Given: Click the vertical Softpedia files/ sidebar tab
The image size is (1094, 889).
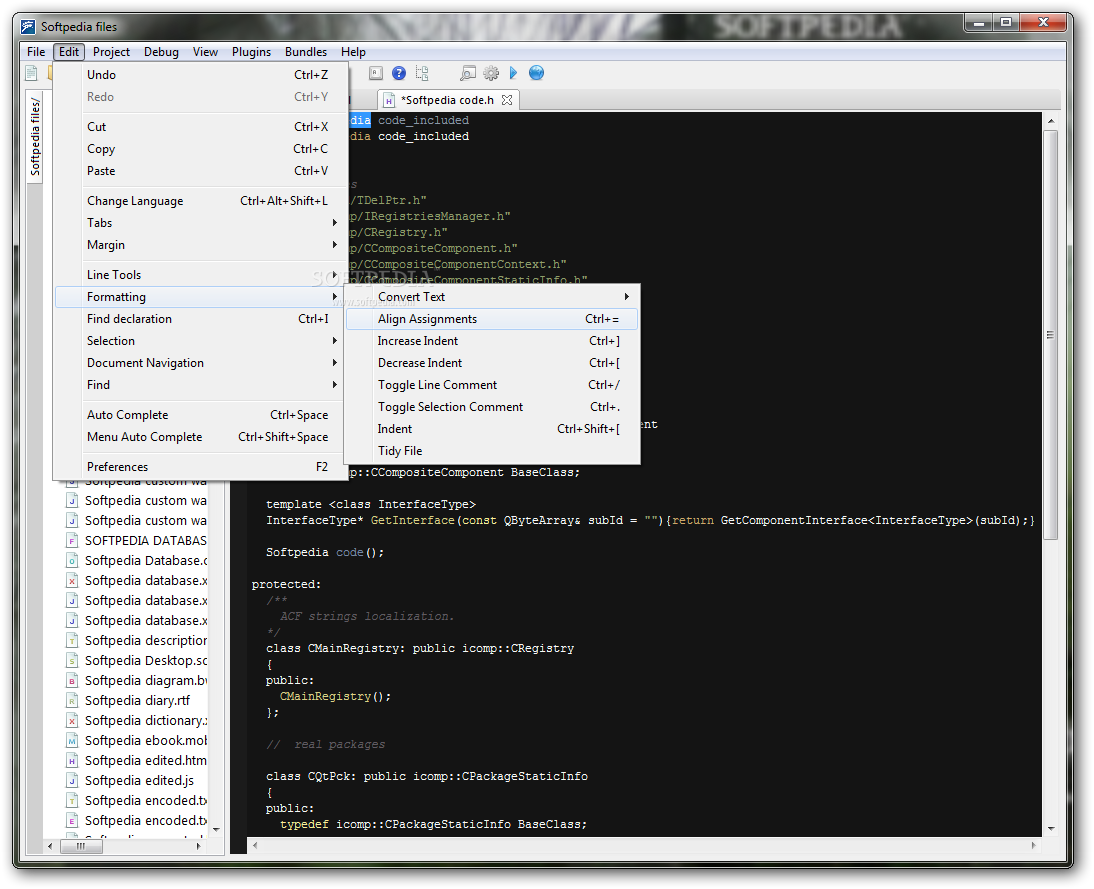Looking at the screenshot, I should coord(35,137).
